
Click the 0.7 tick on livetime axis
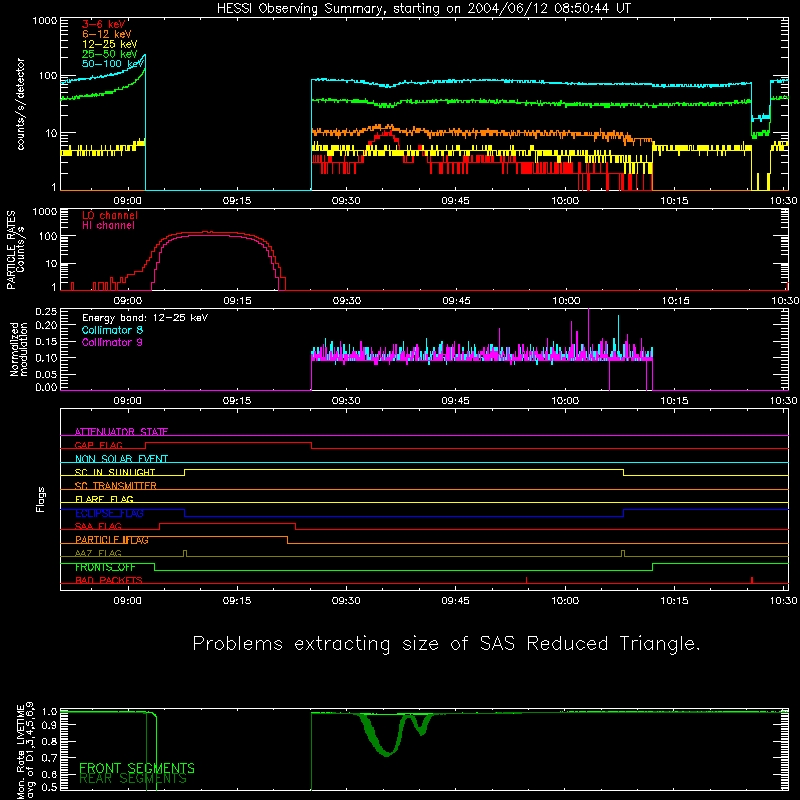[49, 757]
